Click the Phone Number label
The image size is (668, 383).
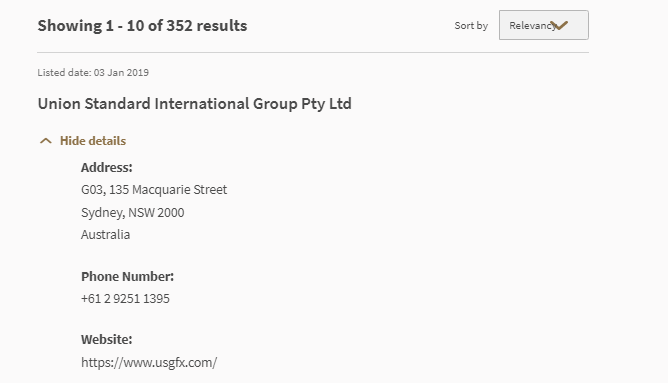127,276
